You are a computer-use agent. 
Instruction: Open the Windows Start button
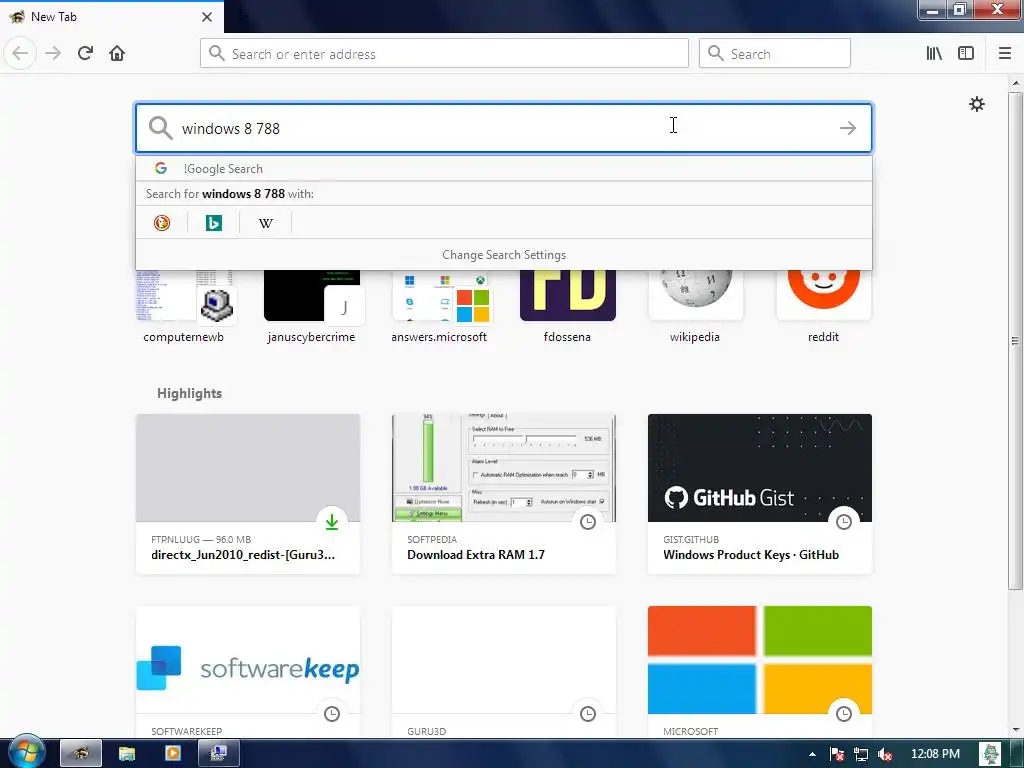[26, 752]
